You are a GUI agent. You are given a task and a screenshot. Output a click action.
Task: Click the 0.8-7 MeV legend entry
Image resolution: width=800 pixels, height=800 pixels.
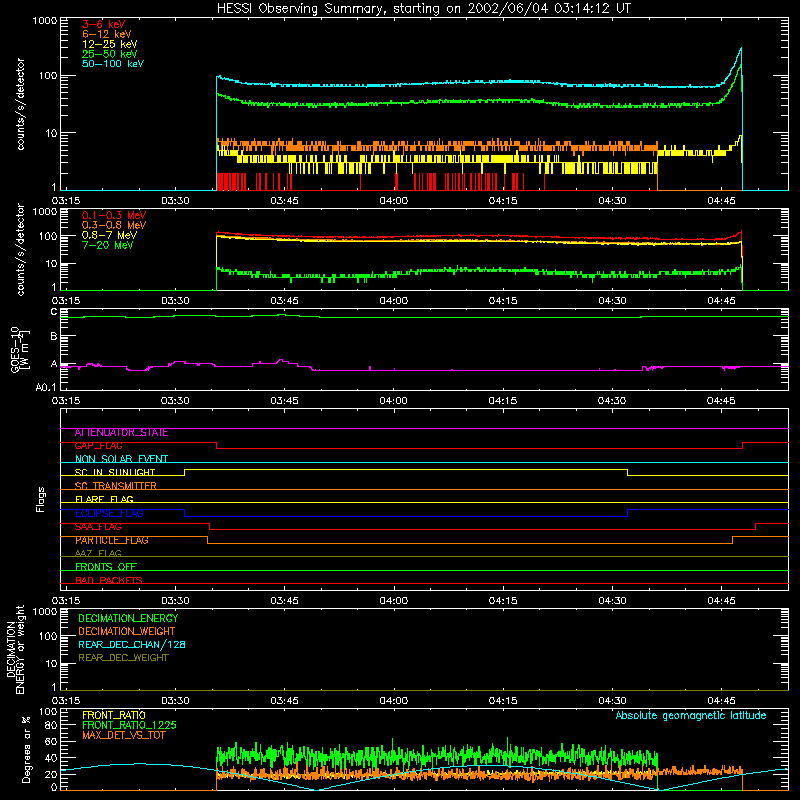tap(109, 235)
